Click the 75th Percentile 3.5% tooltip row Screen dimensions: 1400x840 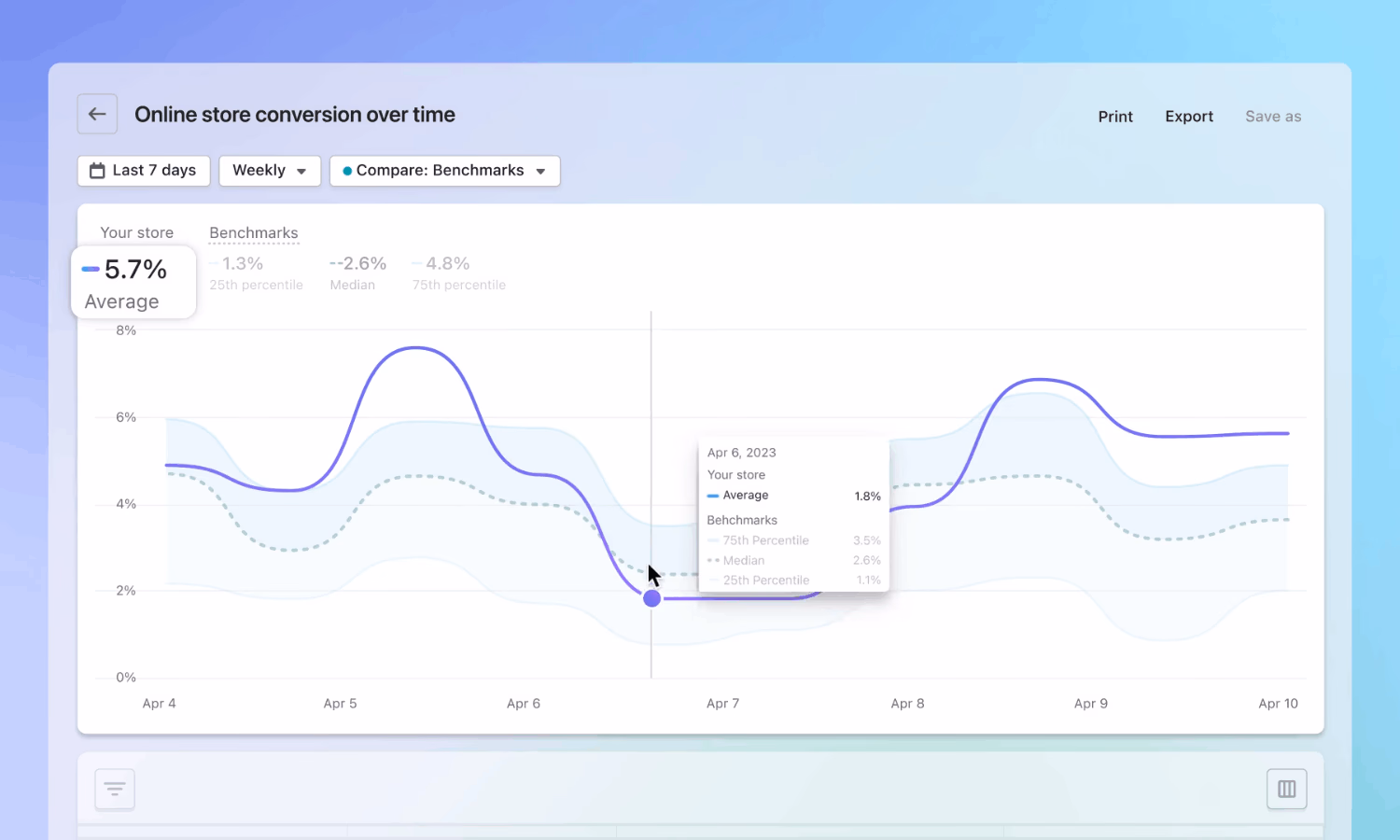(794, 540)
